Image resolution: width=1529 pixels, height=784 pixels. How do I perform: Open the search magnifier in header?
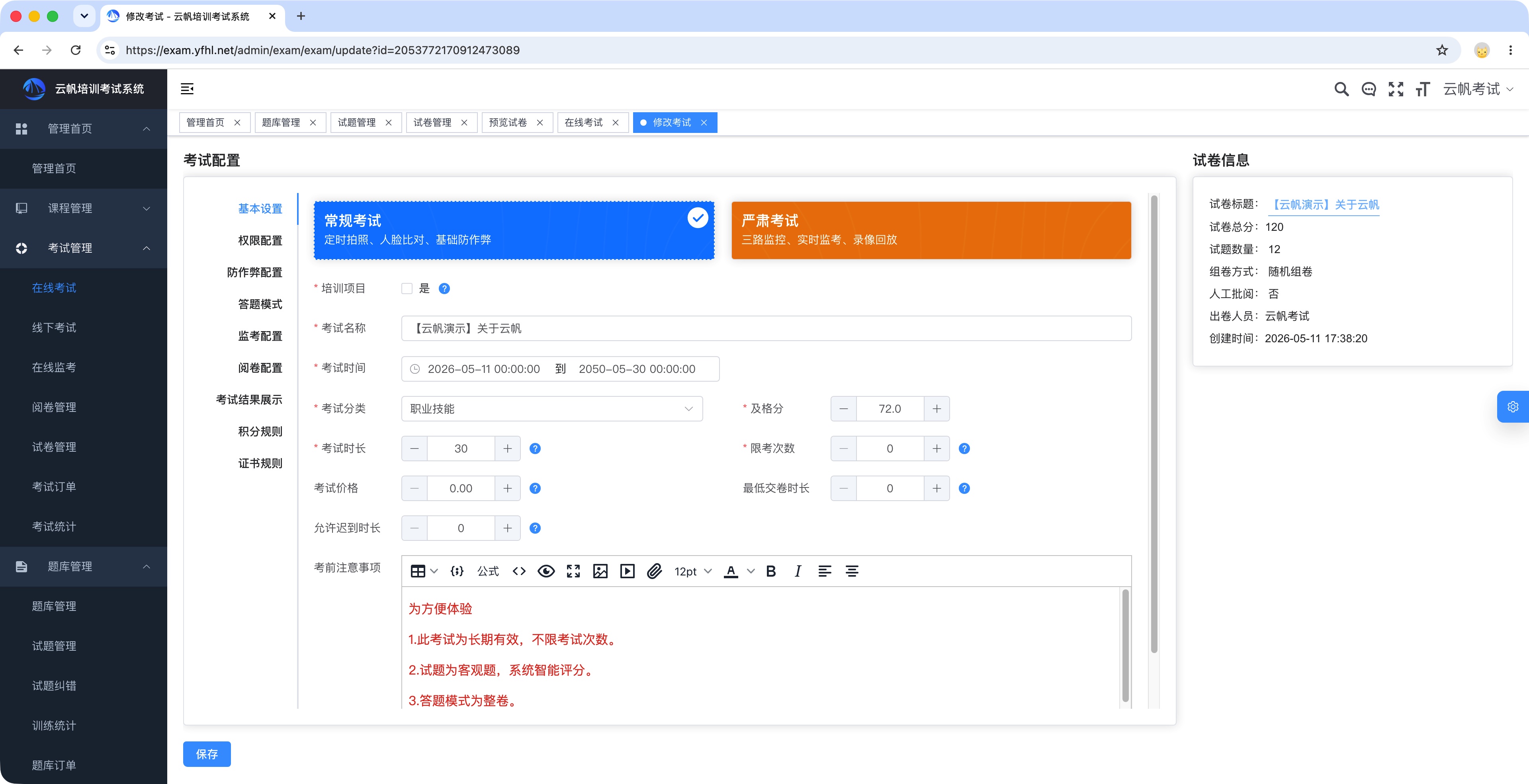point(1341,89)
